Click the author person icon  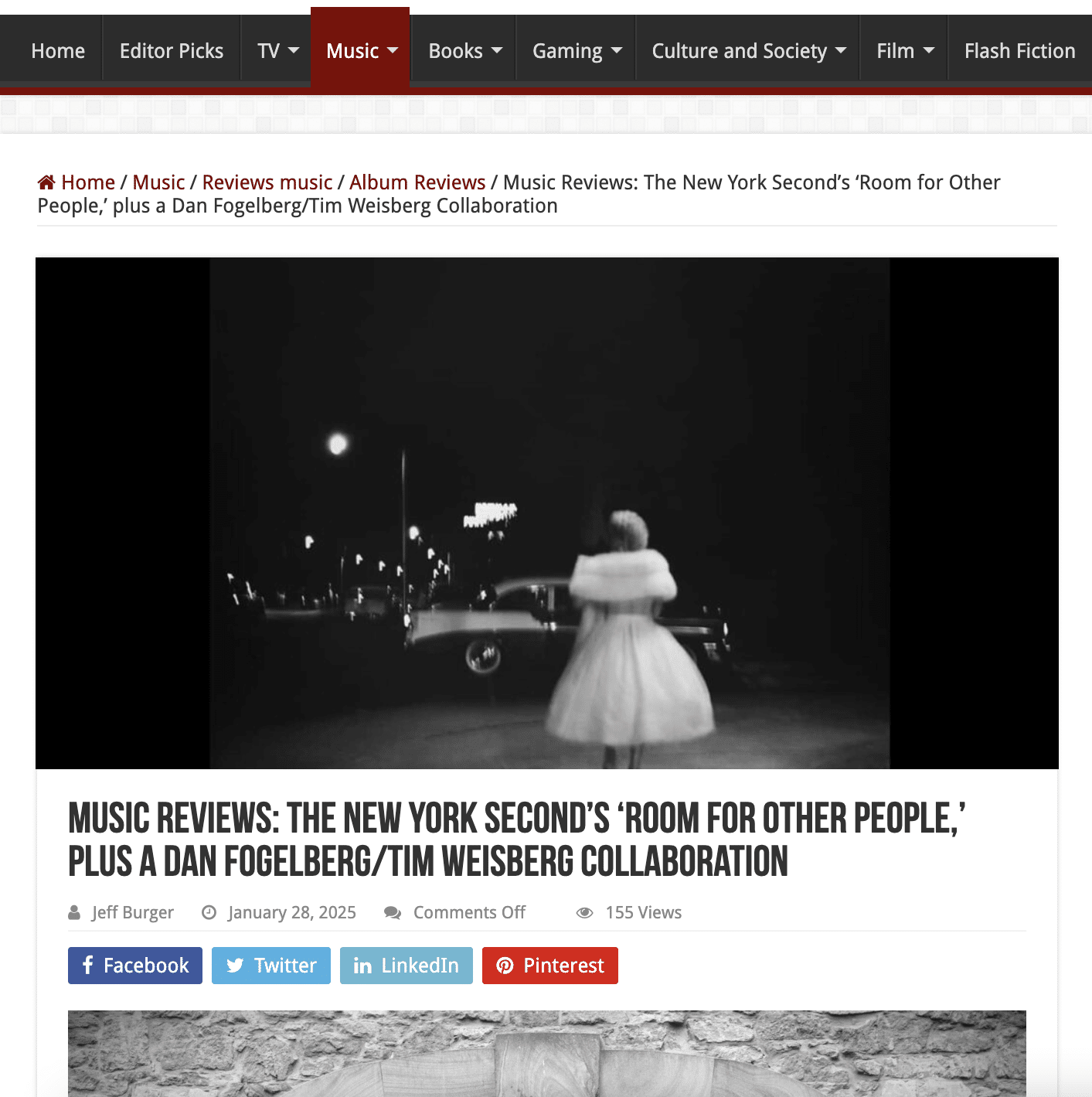pos(74,913)
